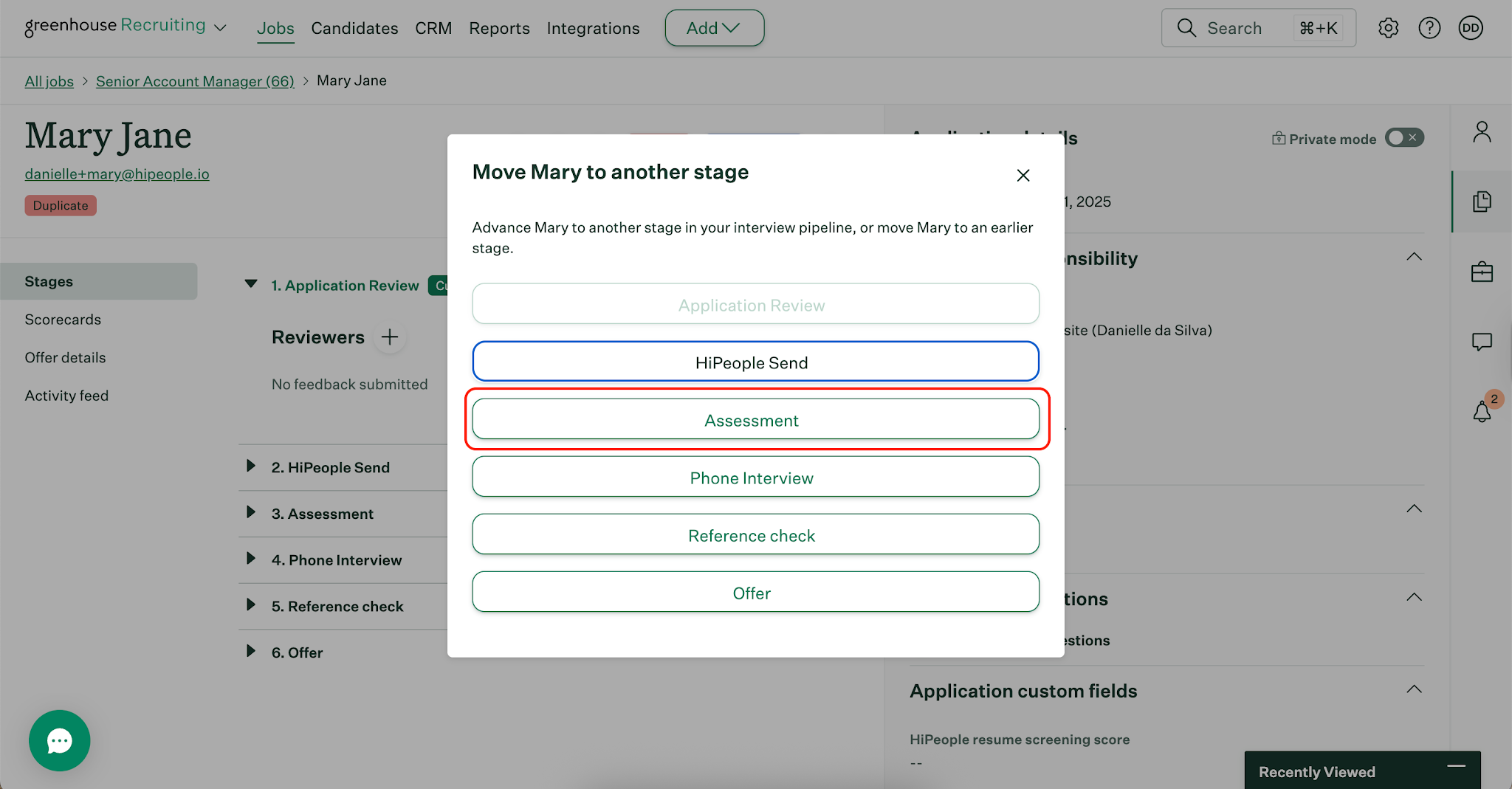Viewport: 1512px width, 789px height.
Task: Click the Recently Viewed panel header
Action: coord(1362,771)
